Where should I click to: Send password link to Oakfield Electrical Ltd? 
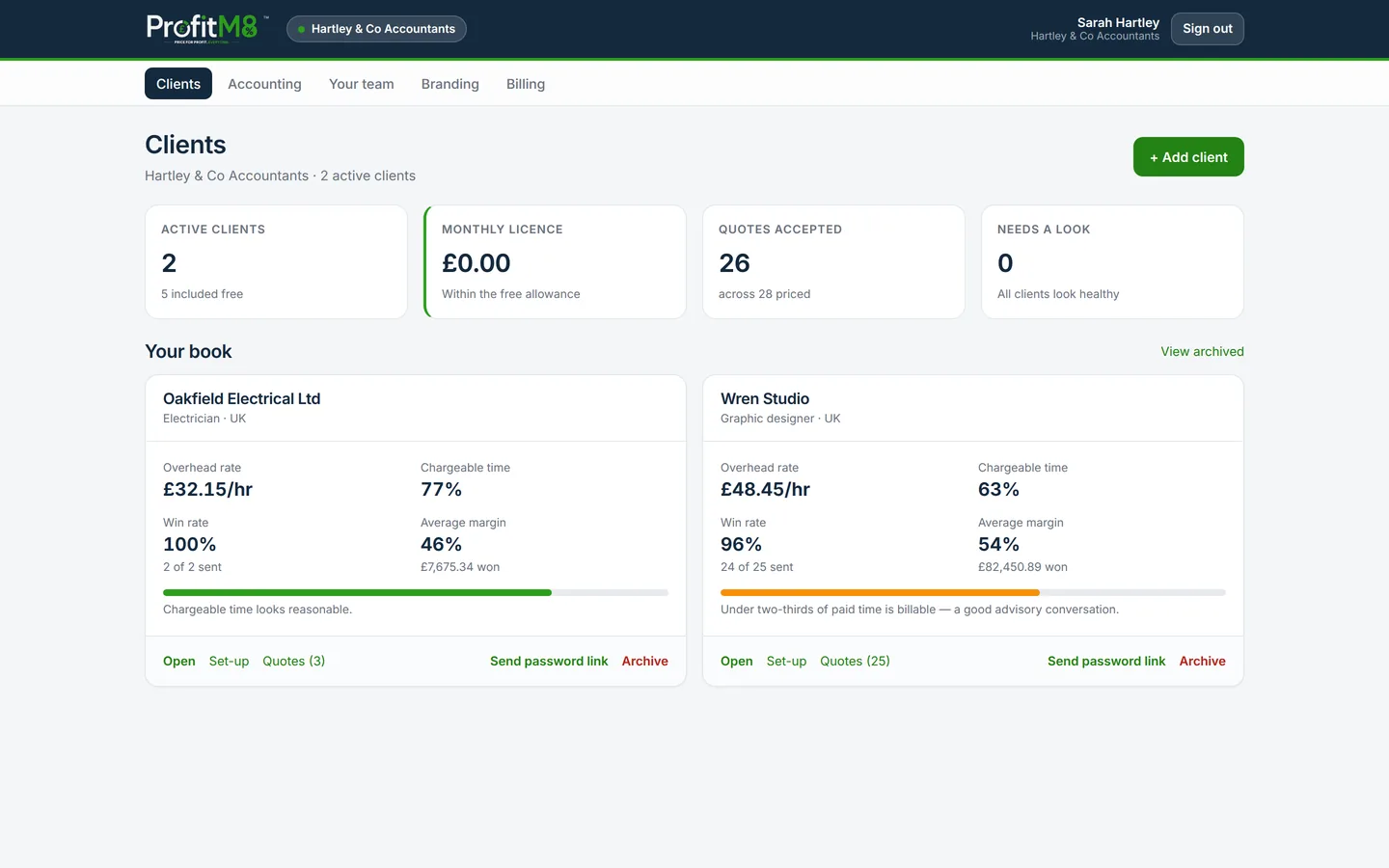click(x=549, y=661)
